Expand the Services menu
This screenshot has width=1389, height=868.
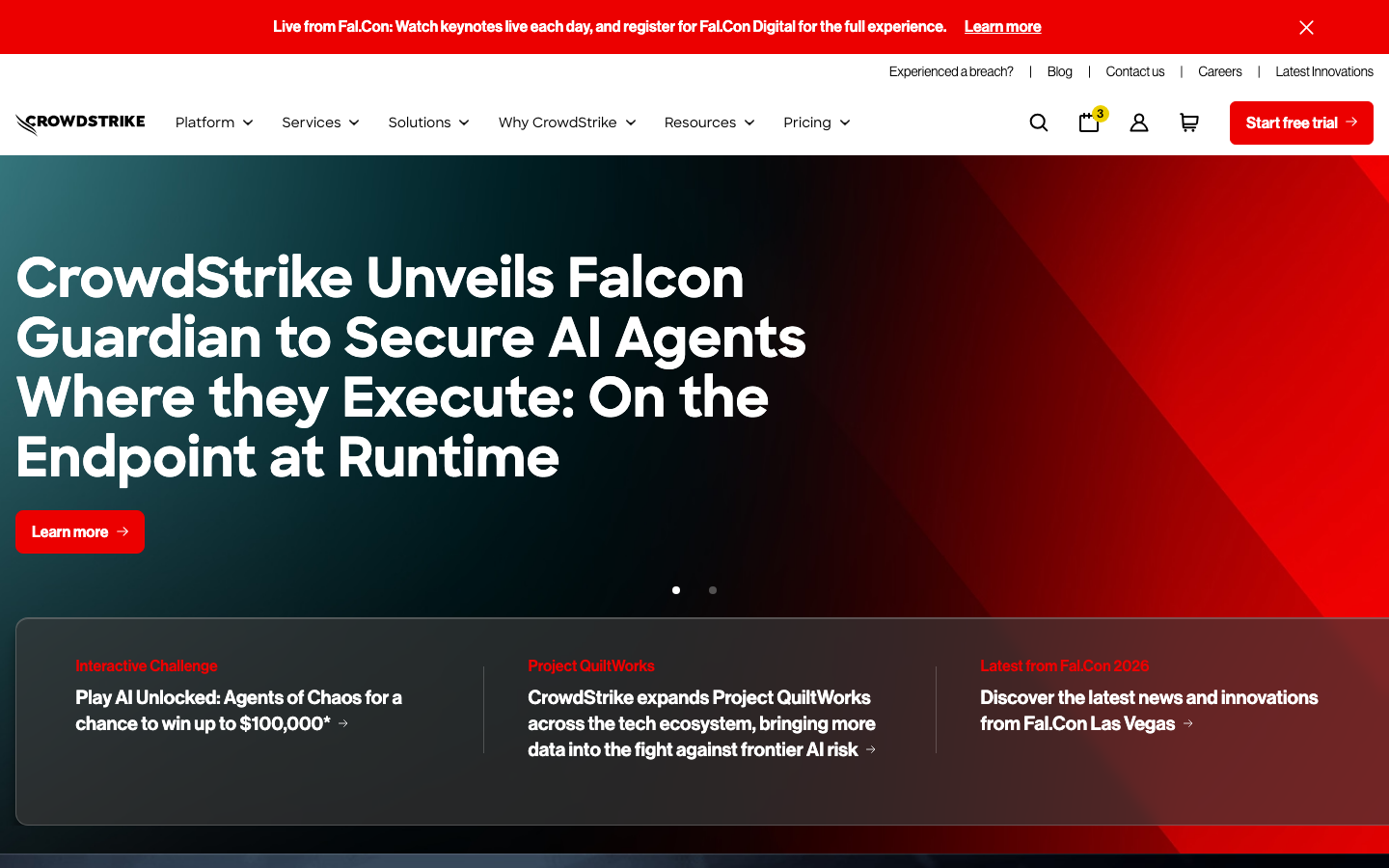[320, 122]
